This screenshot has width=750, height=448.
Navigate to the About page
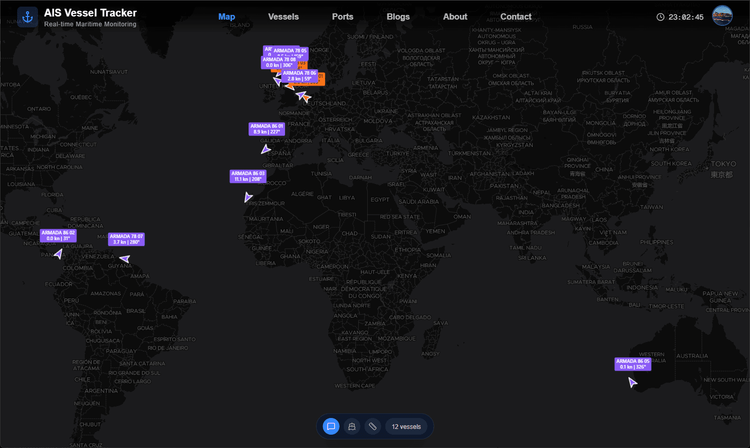[x=455, y=17]
